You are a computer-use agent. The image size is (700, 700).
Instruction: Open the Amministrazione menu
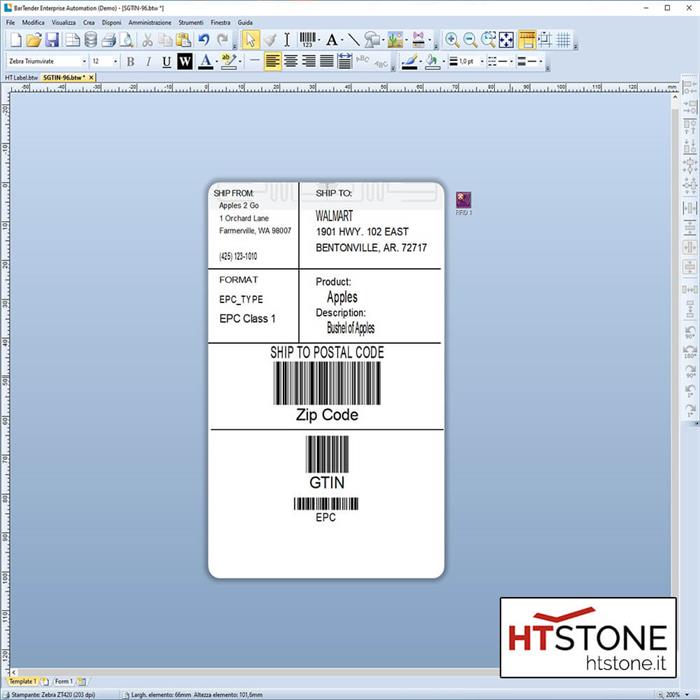[x=150, y=22]
